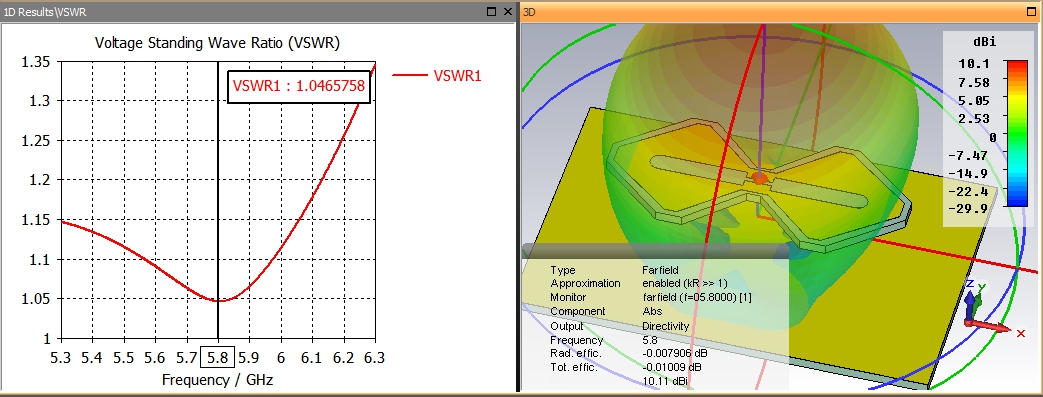Click the Frequency / GHz axis label
Screen dimensions: 1043x397
coord(218,380)
